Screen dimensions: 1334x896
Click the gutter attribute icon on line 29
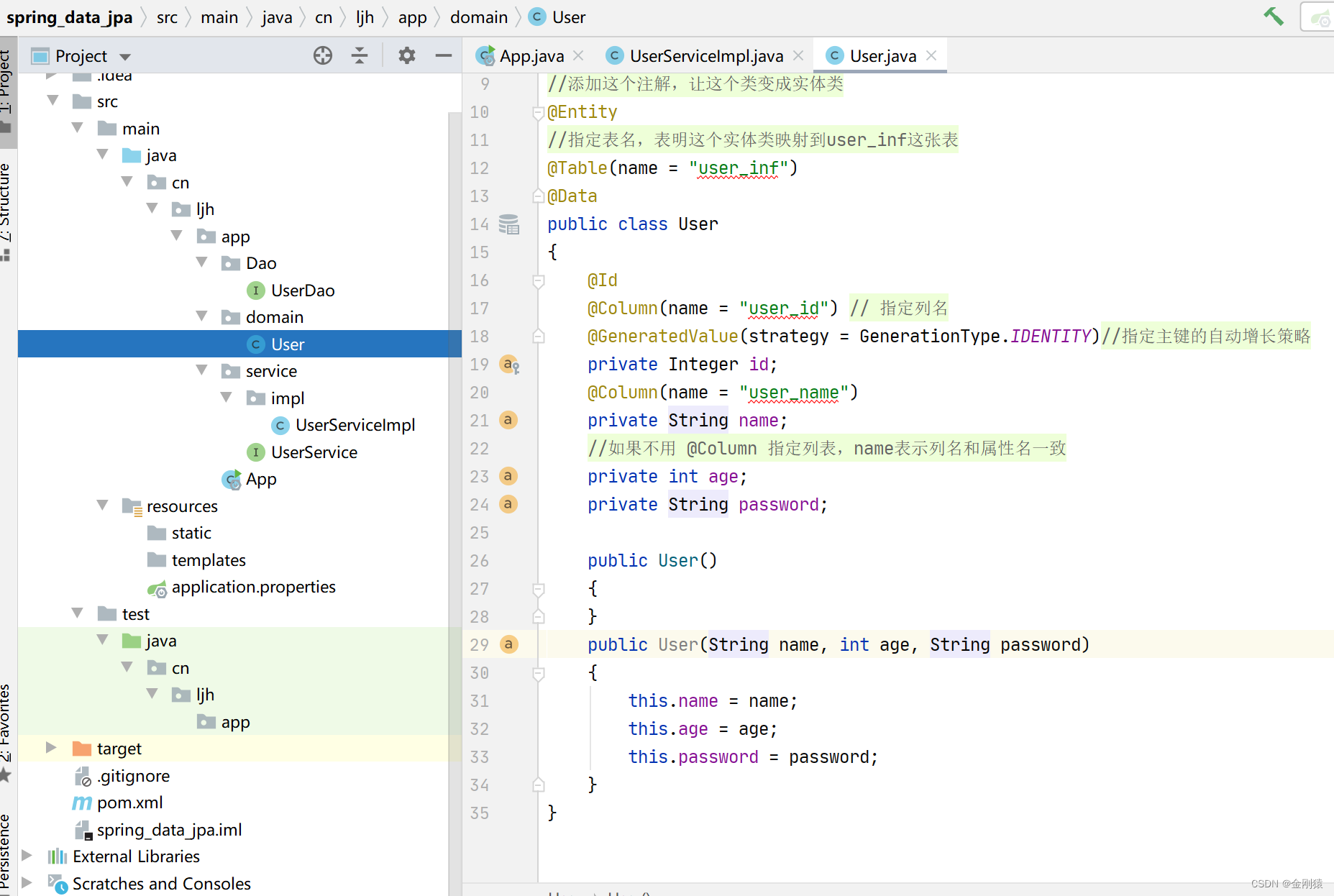[x=508, y=644]
